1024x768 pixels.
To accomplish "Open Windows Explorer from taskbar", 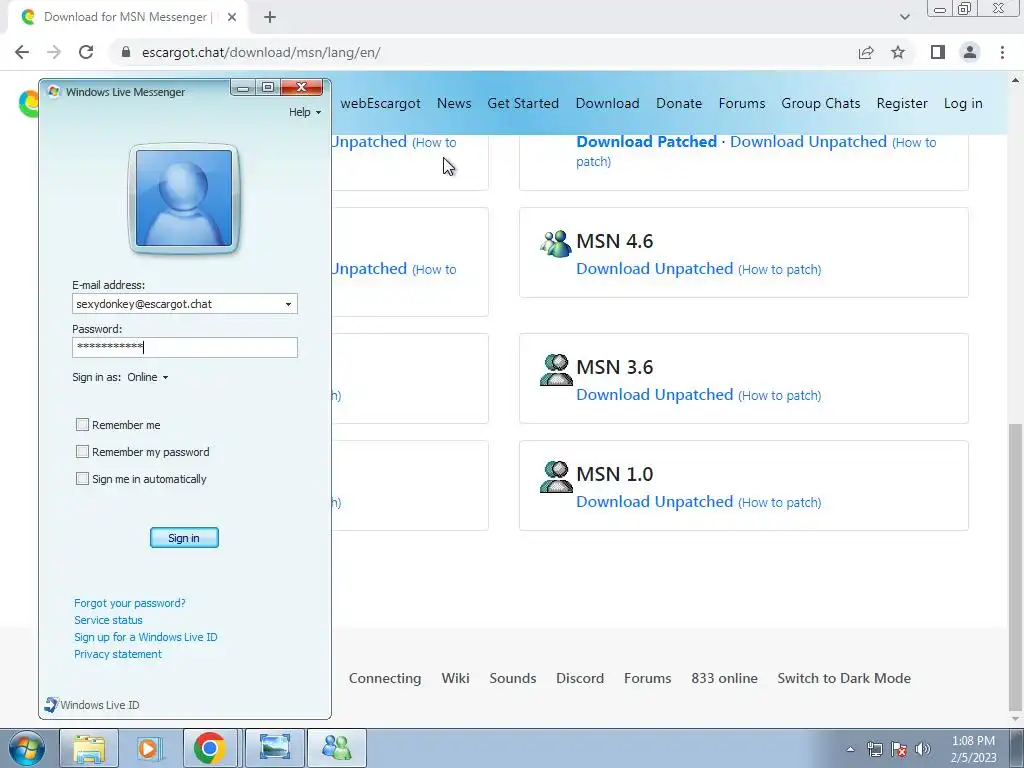I will click(x=89, y=748).
